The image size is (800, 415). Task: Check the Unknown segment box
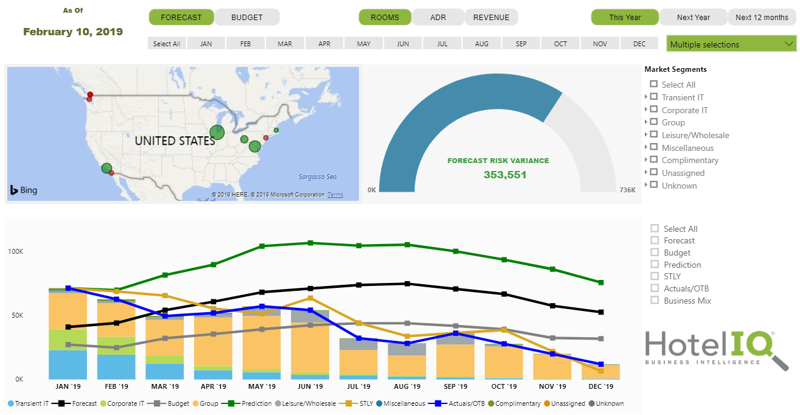point(654,185)
